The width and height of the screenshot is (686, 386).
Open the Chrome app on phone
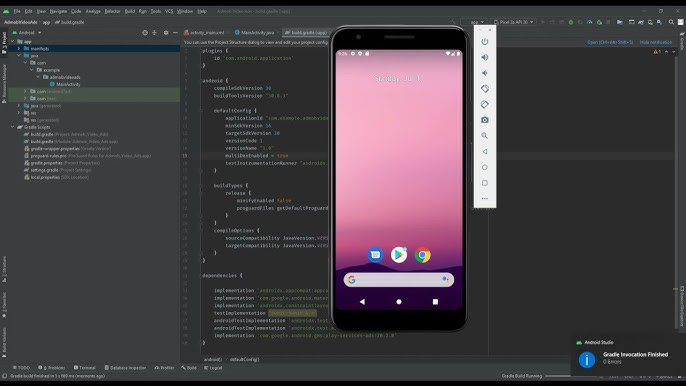[x=422, y=255]
